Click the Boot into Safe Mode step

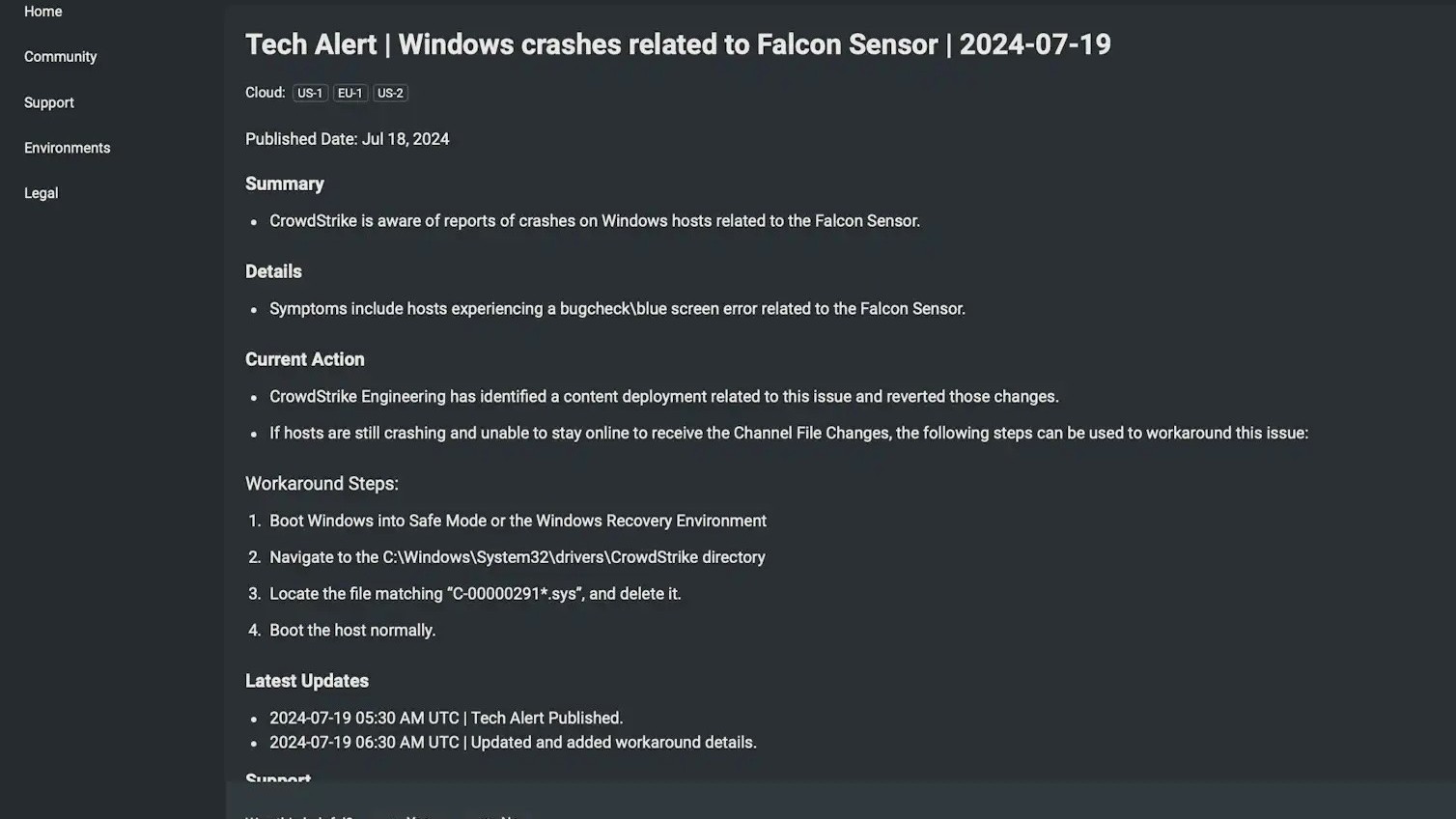[x=518, y=521]
